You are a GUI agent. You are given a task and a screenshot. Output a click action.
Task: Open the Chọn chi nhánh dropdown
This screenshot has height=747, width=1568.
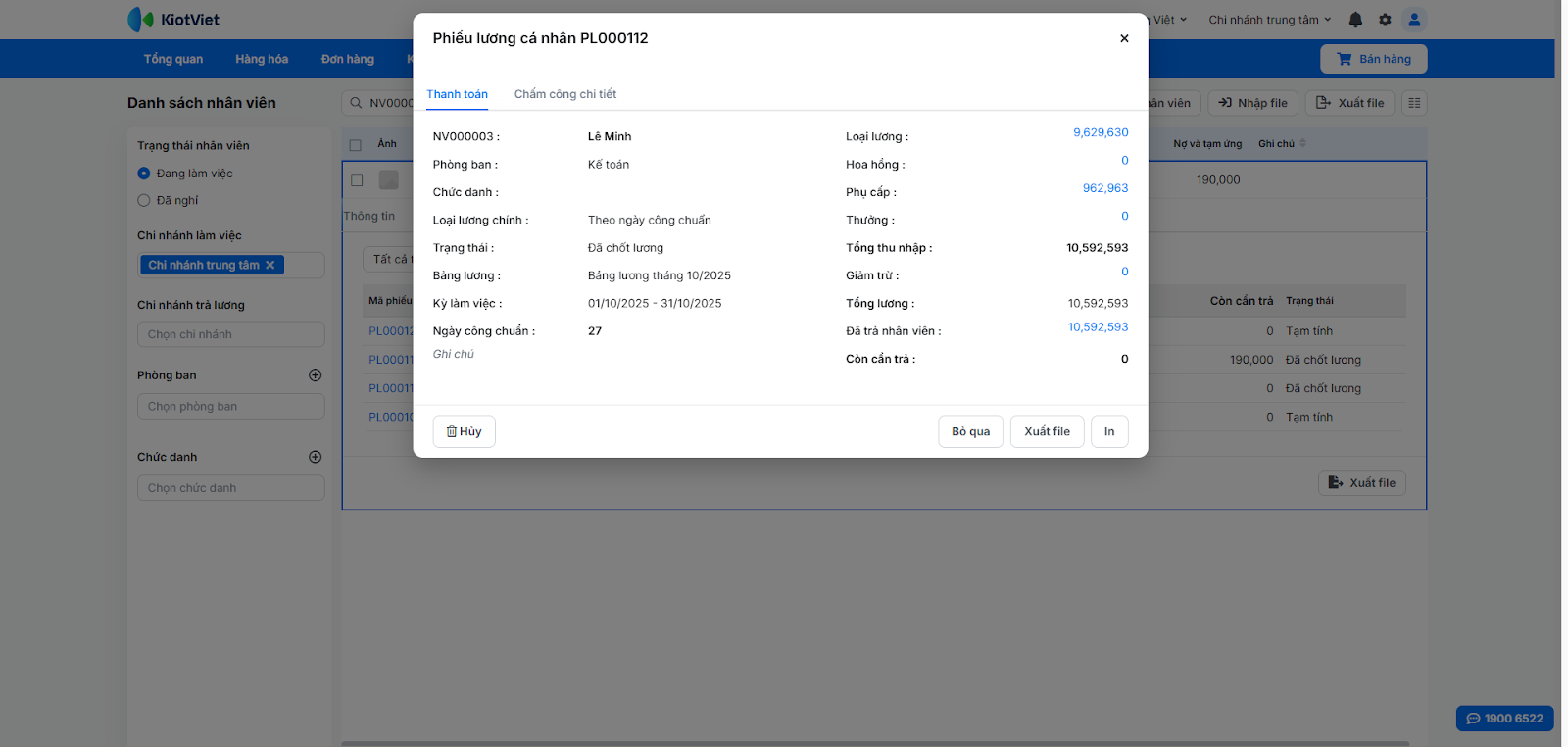230,334
